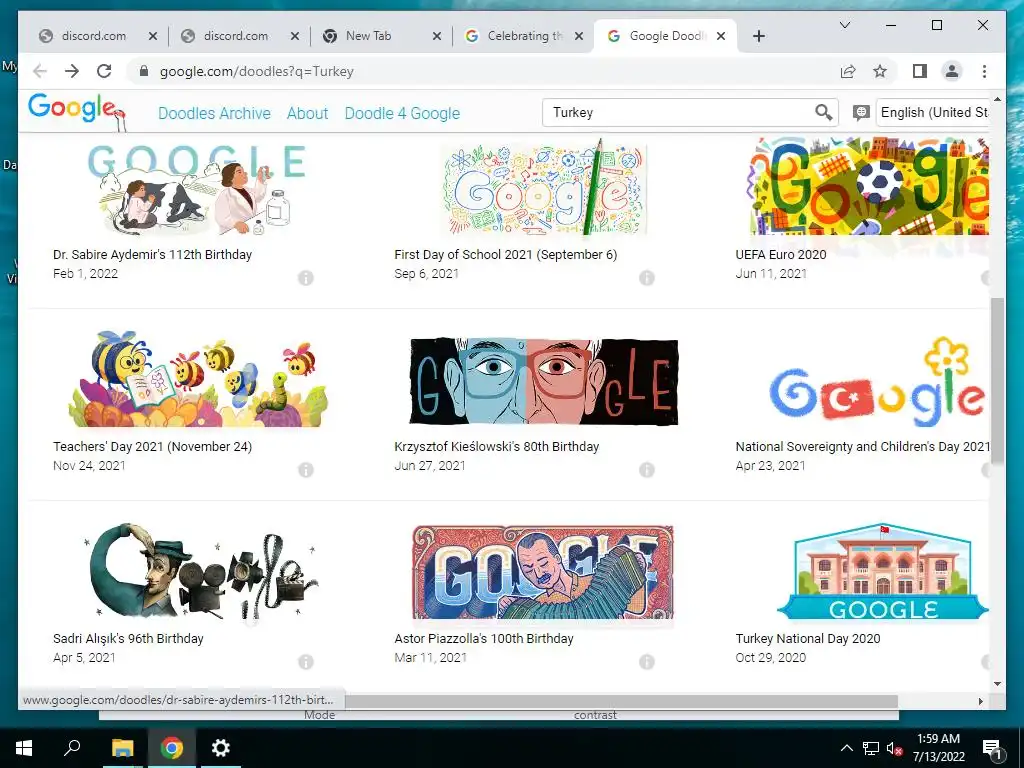Click the magnifier search icon in Doodles search

click(x=824, y=112)
